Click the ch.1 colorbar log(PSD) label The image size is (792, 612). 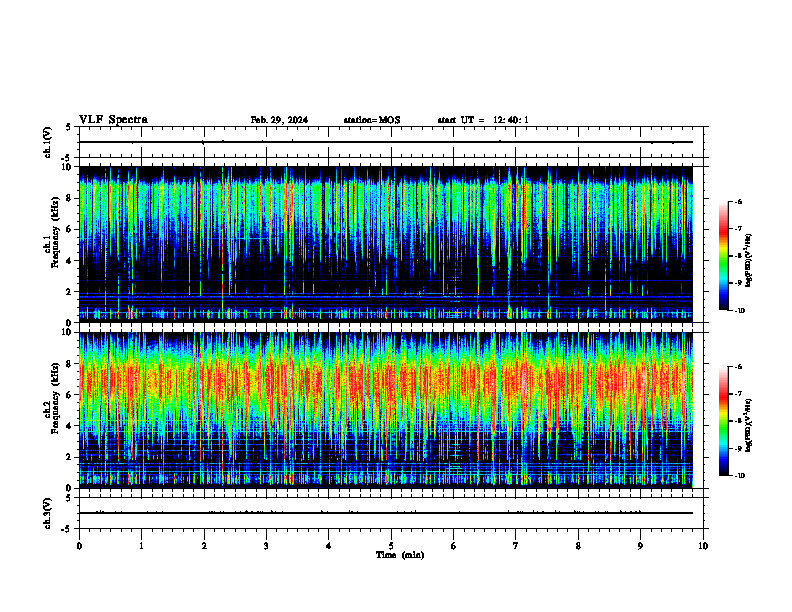[x=749, y=261]
